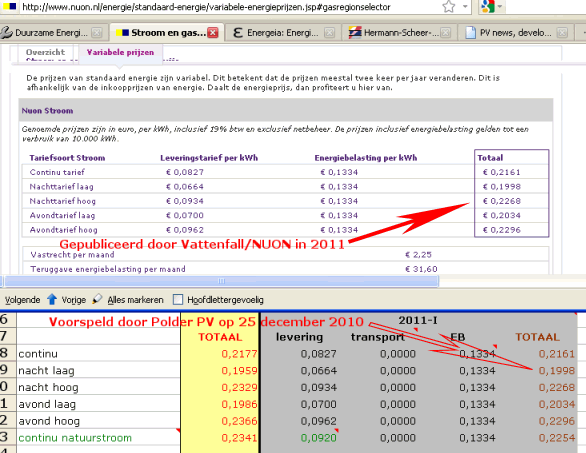Click the PV news tab page icon
The image size is (586, 453).
pyautogui.click(x=471, y=33)
